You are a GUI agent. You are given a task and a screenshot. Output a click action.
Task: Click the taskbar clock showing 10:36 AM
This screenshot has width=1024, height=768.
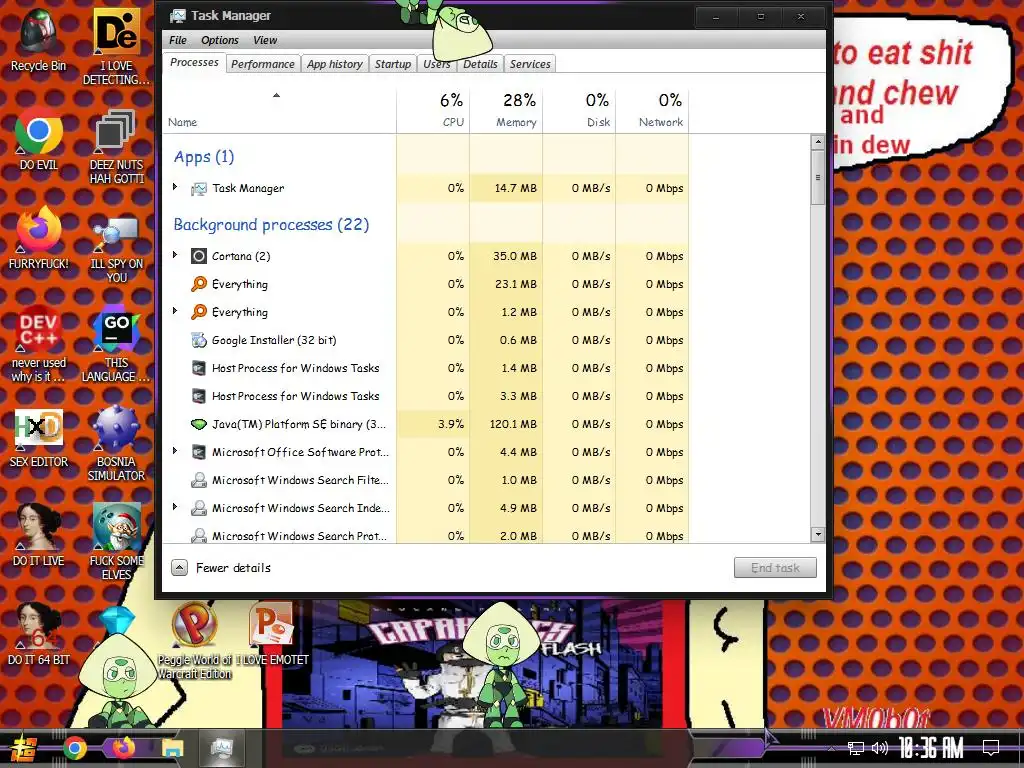(x=931, y=748)
